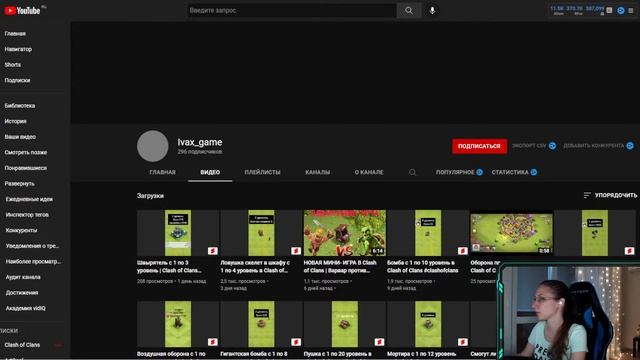Open the Швырятель с 1 по 3 thumbnail
This screenshot has height=360, width=640.
(x=178, y=233)
